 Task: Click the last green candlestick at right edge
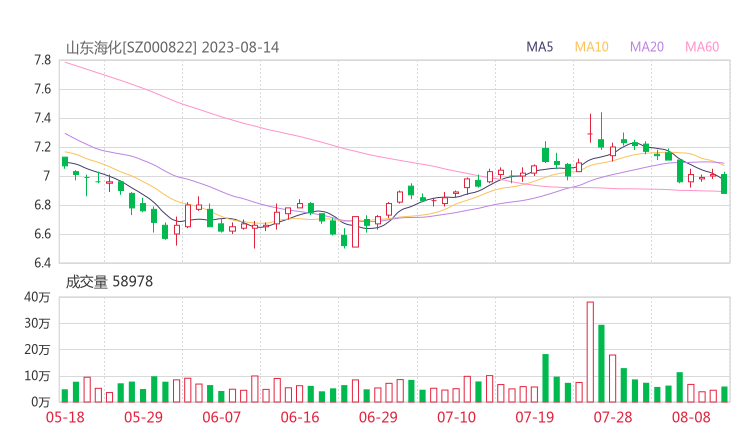tap(724, 183)
